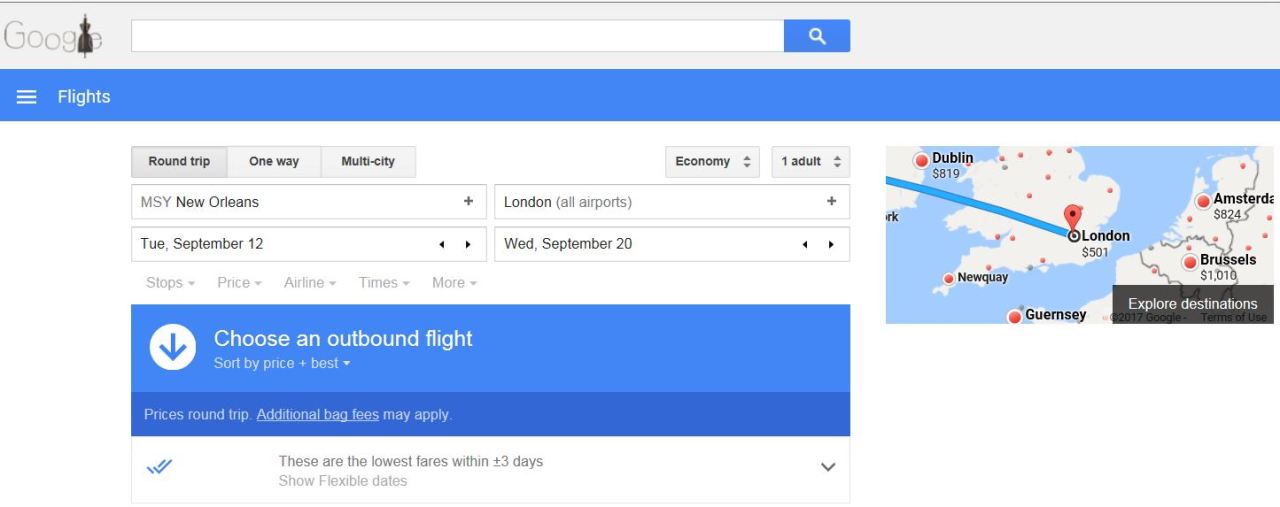This screenshot has width=1280, height=507.
Task: Go to next return date arrow
Action: 831,245
